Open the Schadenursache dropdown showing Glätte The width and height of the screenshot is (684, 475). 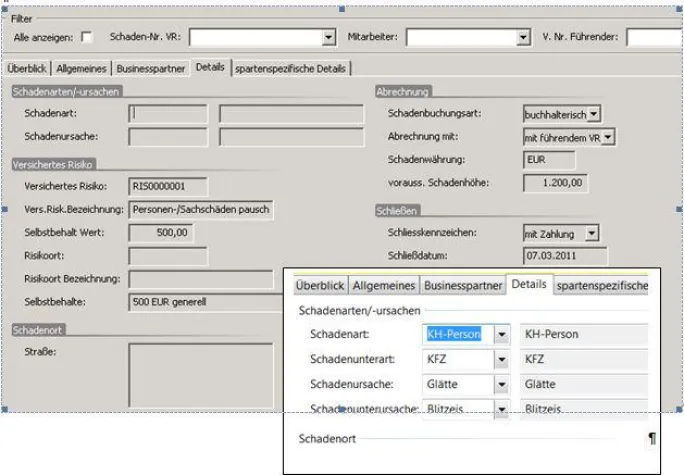pyautogui.click(x=502, y=383)
